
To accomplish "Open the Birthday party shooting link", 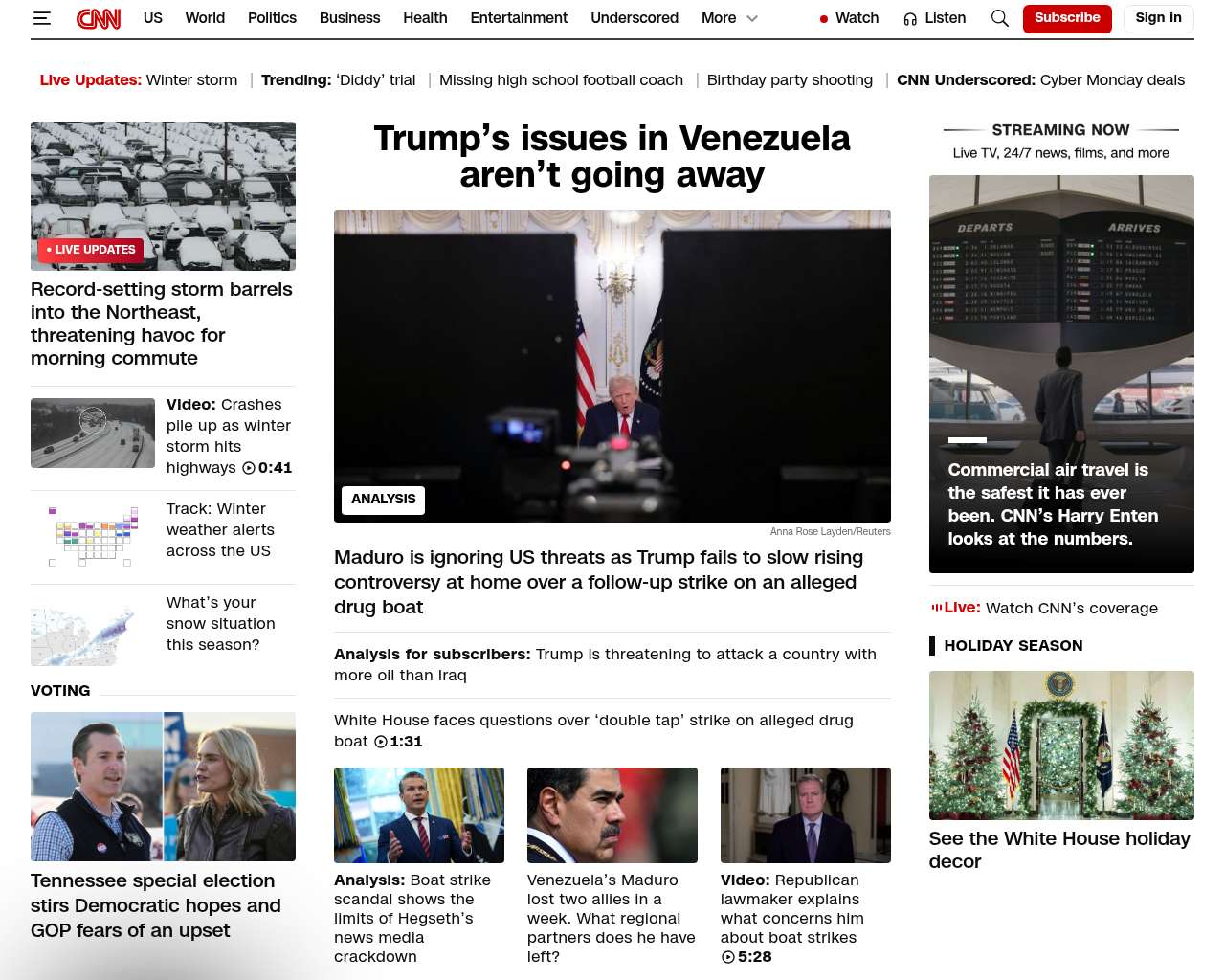I will click(x=790, y=80).
